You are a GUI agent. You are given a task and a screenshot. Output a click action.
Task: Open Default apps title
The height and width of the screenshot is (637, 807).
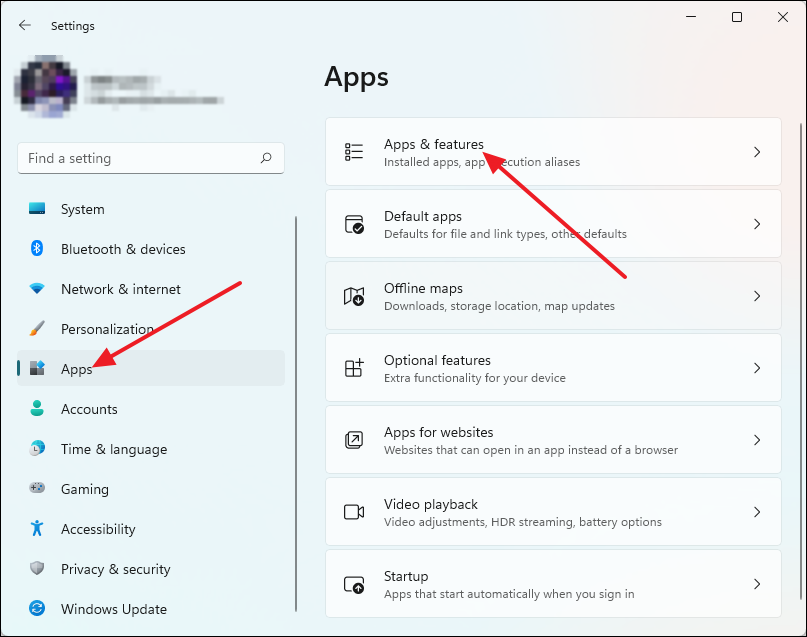423,216
